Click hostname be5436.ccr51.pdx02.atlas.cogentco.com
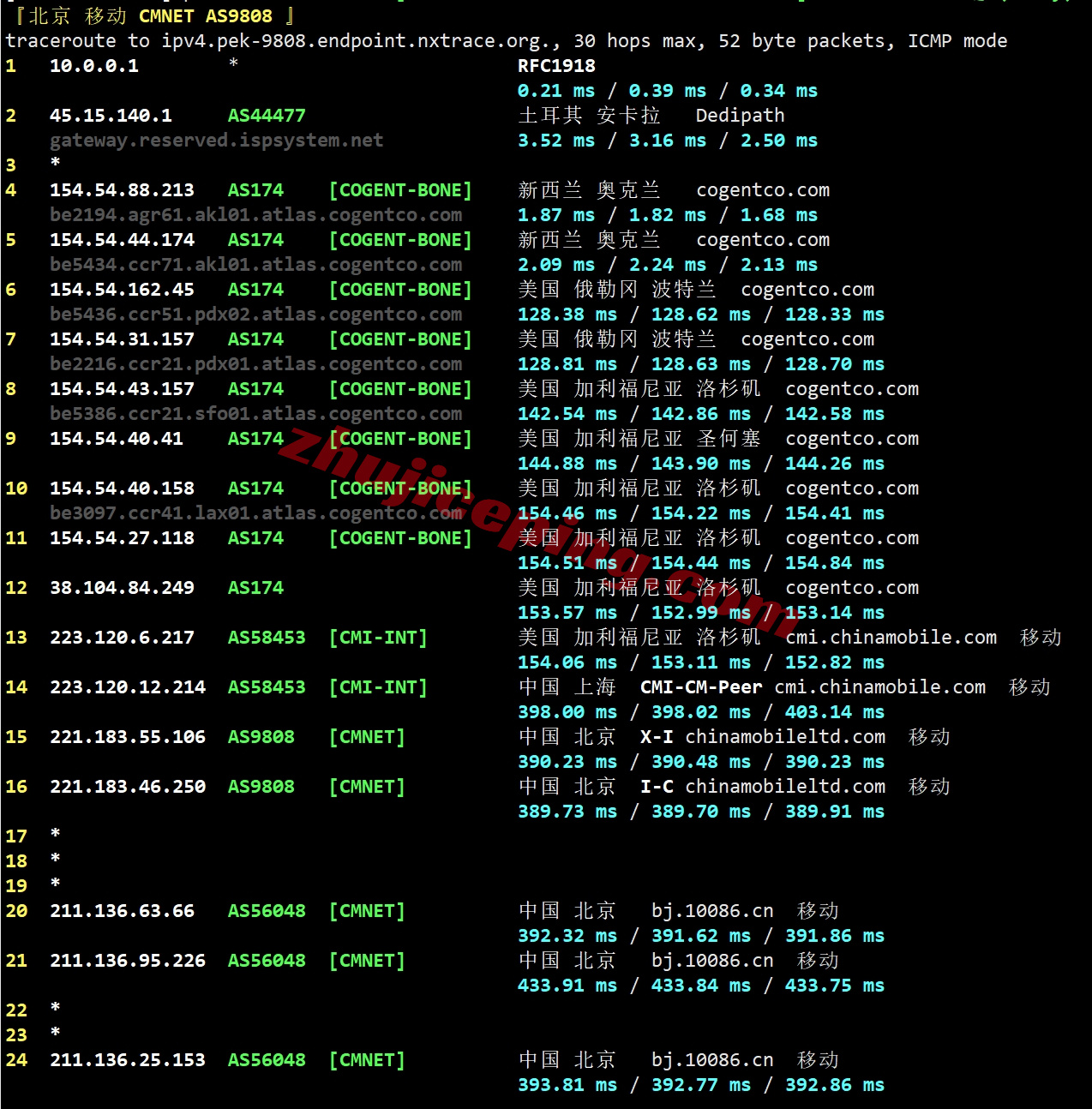Image resolution: width=1092 pixels, height=1109 pixels. 255,315
